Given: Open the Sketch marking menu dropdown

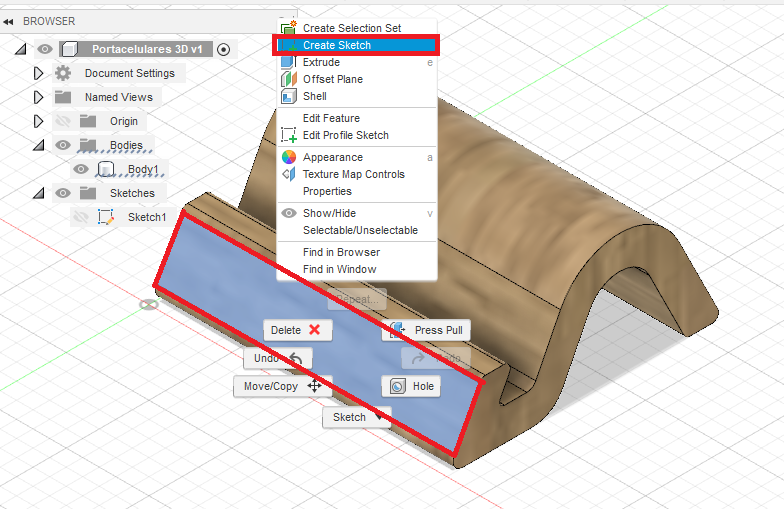Looking at the screenshot, I should pyautogui.click(x=356, y=417).
